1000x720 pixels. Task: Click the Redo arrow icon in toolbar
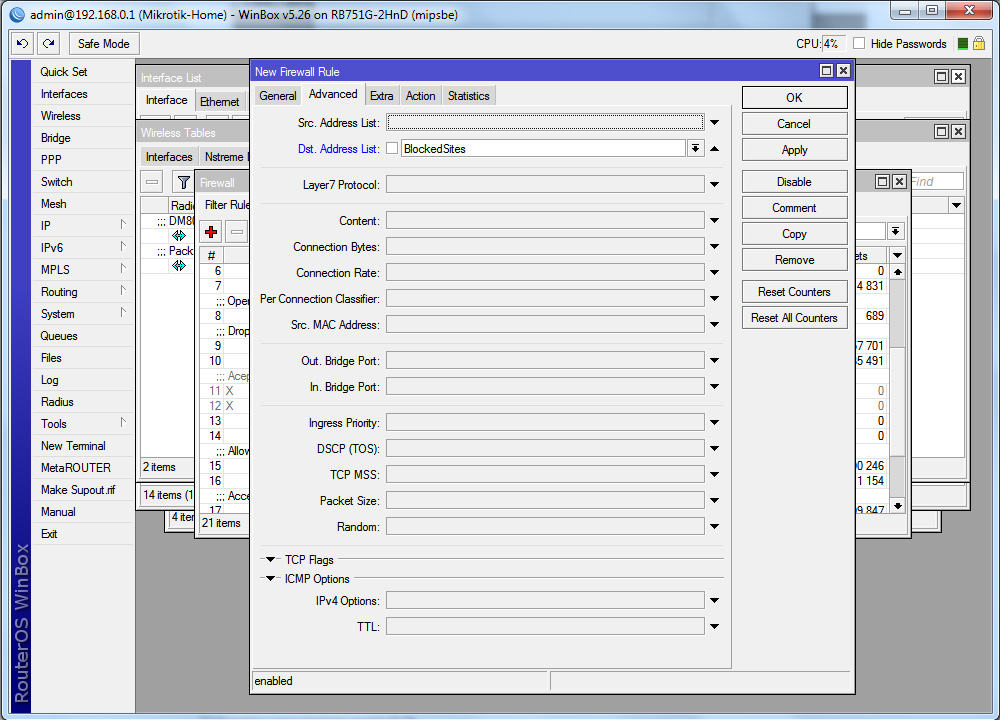(x=48, y=44)
